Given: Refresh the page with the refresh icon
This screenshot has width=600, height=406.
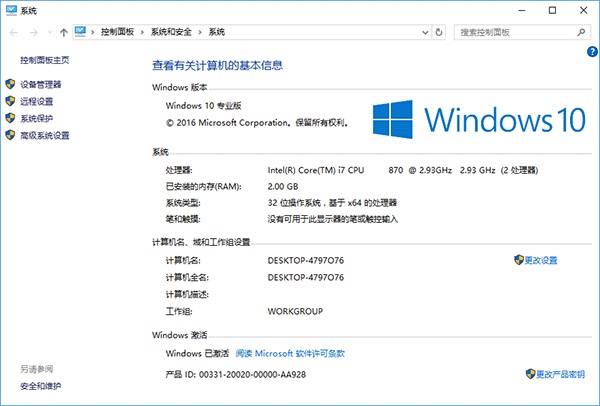Looking at the screenshot, I should click(439, 33).
